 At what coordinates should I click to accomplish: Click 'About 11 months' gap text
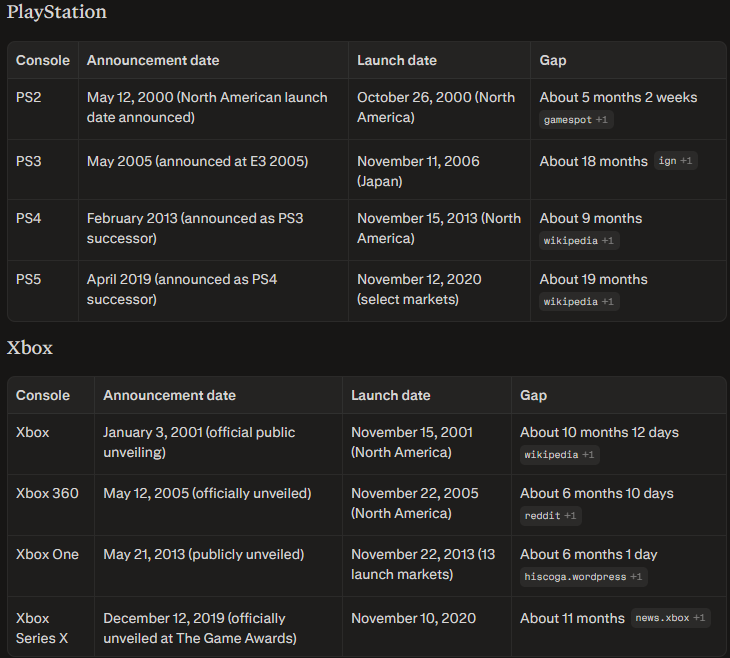[572, 618]
